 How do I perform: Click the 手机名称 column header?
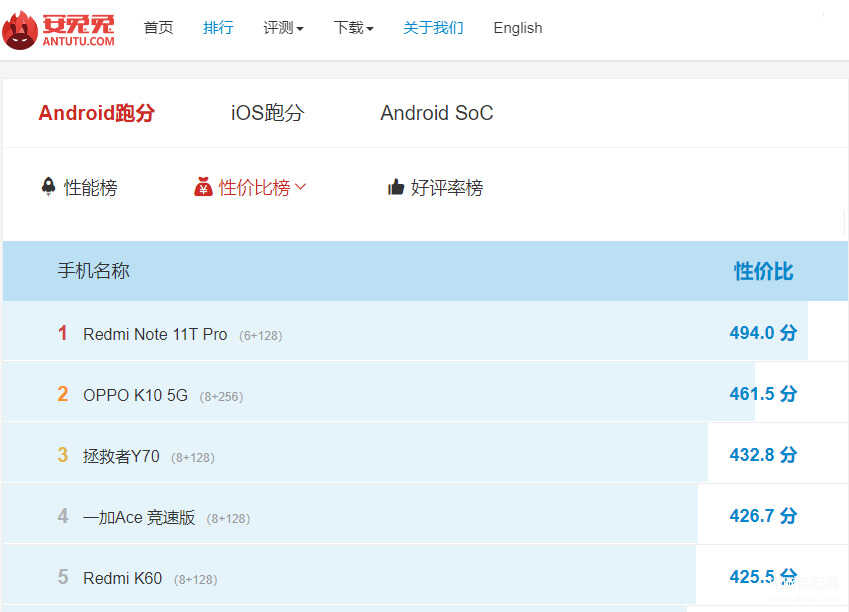[x=93, y=270]
